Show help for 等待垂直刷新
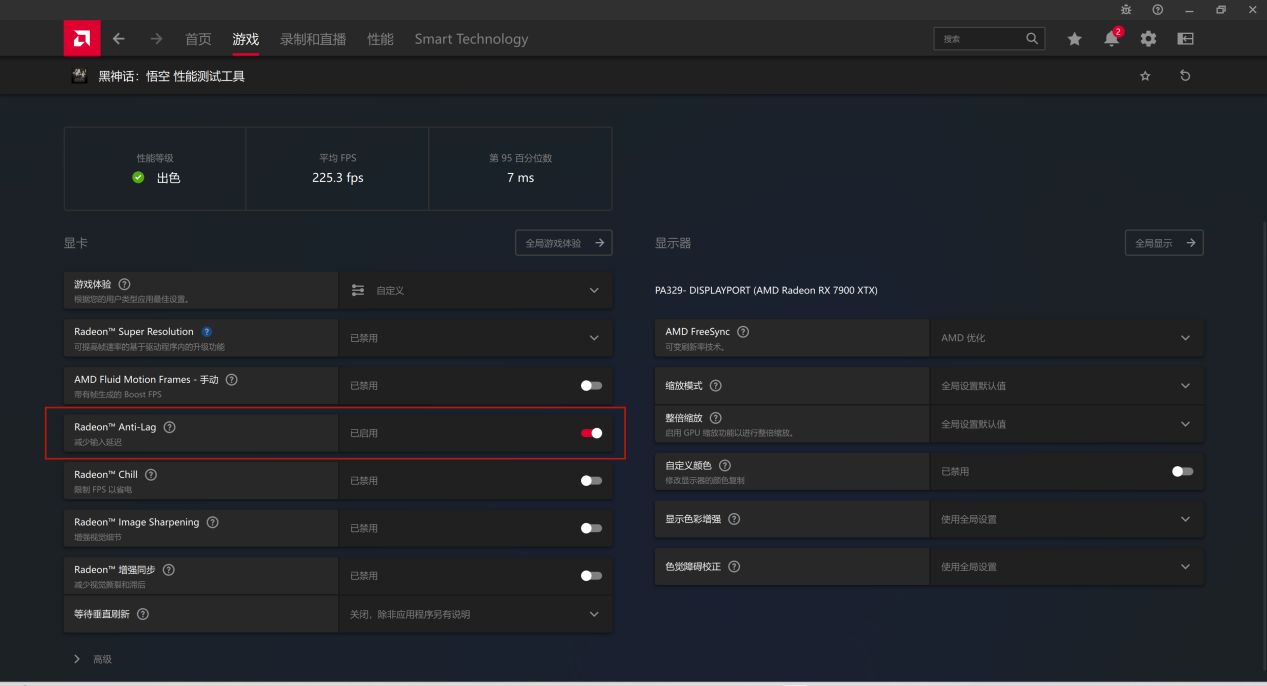Screen dimensions: 1267x686 (143, 614)
